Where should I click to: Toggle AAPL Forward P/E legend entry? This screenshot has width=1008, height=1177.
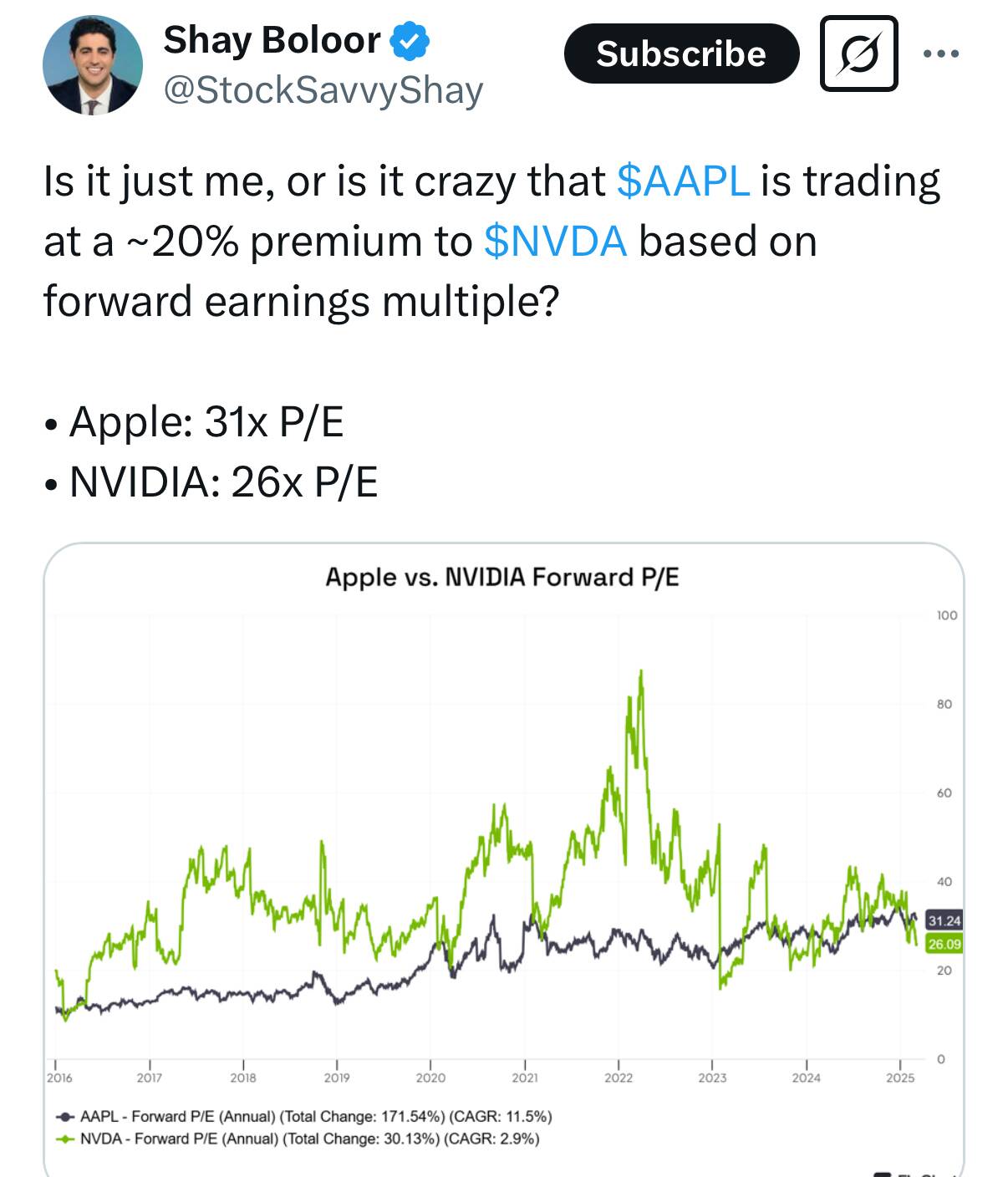(303, 1117)
